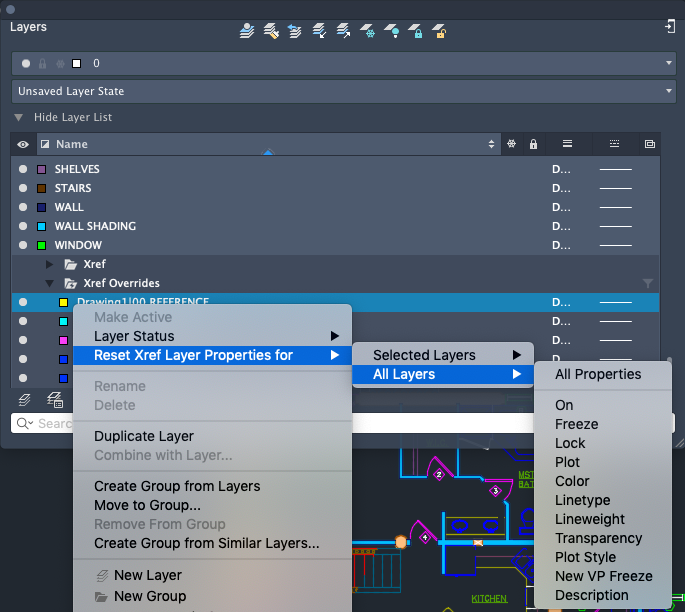The width and height of the screenshot is (685, 612).
Task: Toggle visibility dot for WINDOW layer
Action: coord(23,245)
